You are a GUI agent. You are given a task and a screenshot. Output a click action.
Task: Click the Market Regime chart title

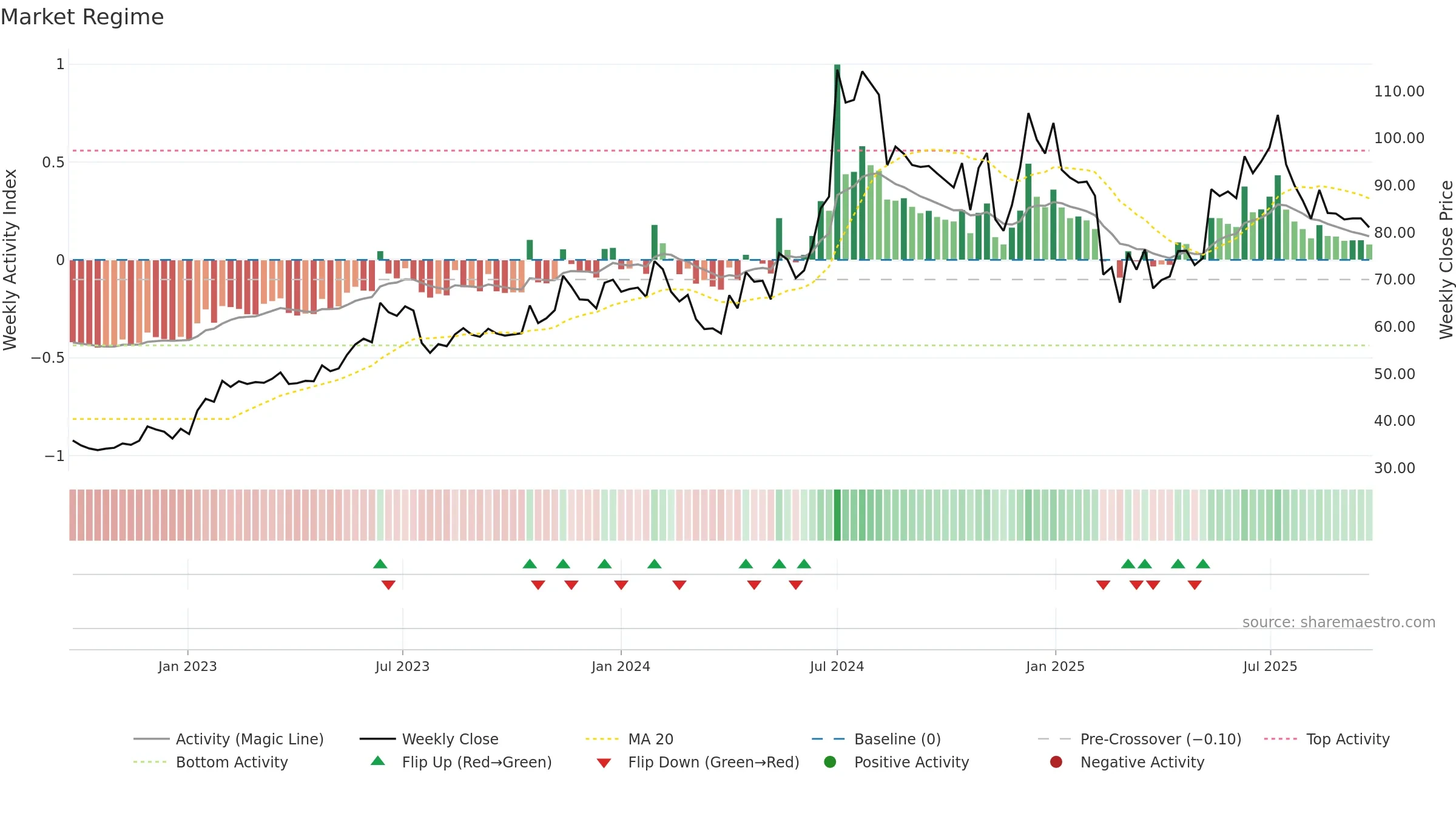click(x=82, y=17)
